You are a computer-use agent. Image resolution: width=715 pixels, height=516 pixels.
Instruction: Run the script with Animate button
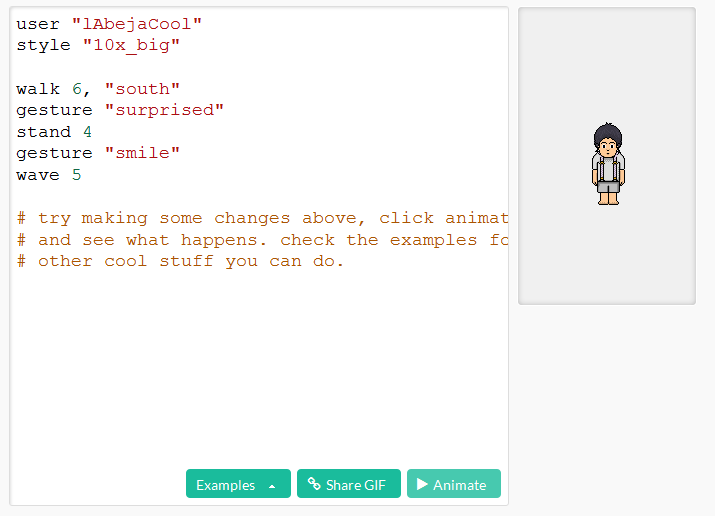(x=454, y=484)
